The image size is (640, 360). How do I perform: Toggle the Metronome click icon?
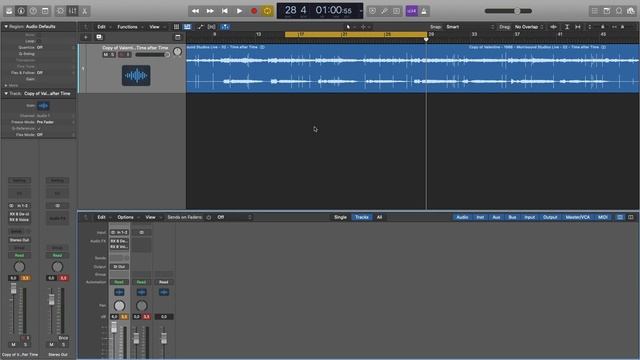coord(424,11)
